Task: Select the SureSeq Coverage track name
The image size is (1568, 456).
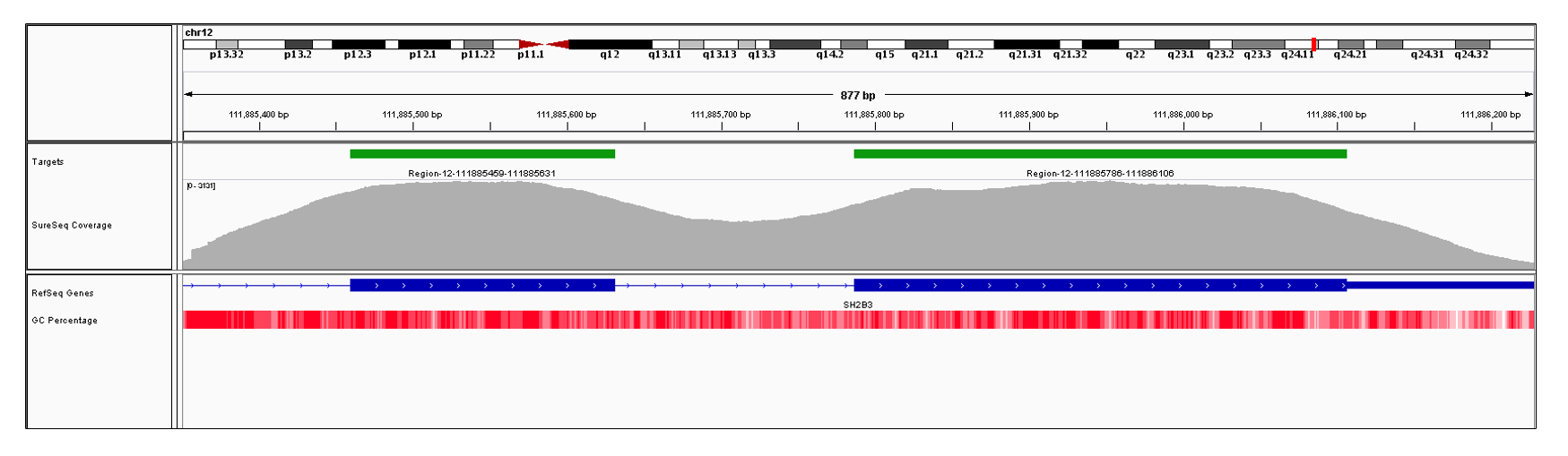Action: click(x=72, y=226)
